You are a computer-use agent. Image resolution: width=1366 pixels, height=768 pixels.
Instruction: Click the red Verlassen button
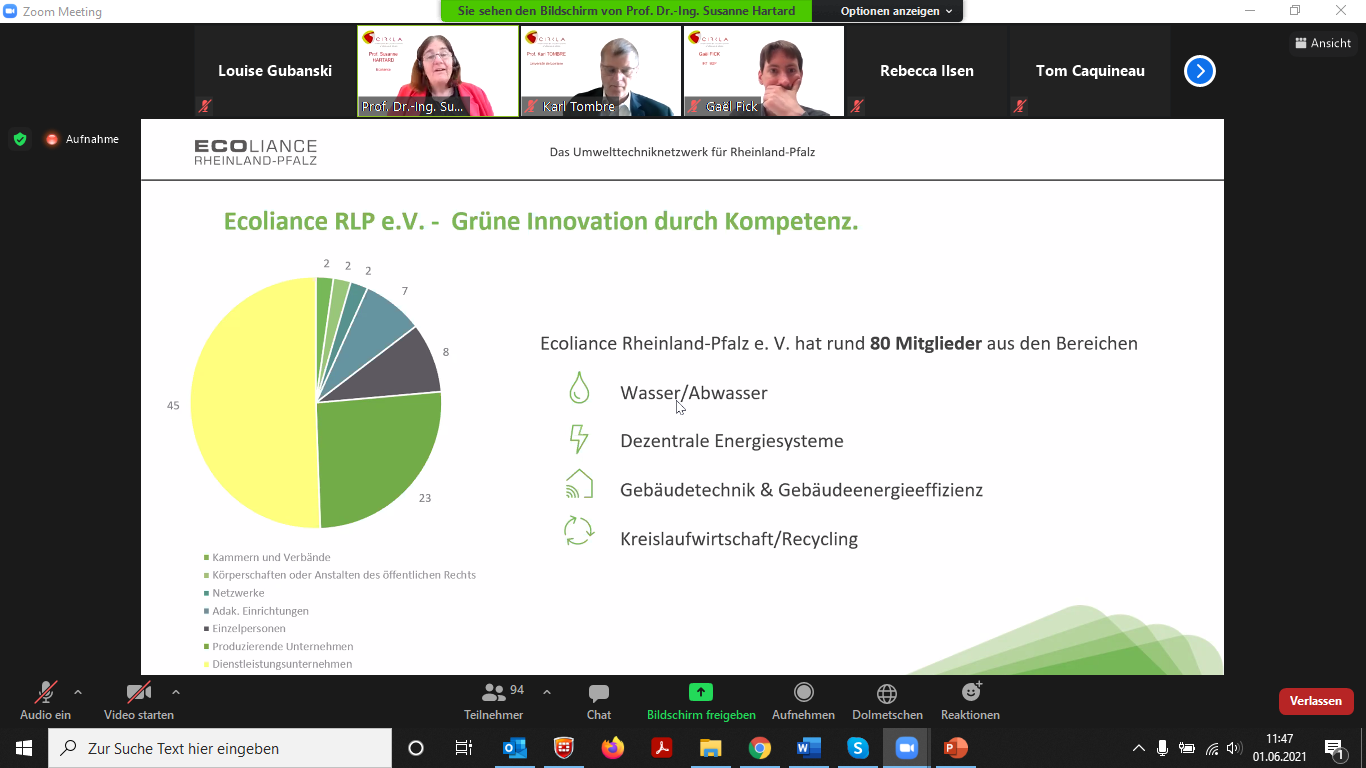1316,701
